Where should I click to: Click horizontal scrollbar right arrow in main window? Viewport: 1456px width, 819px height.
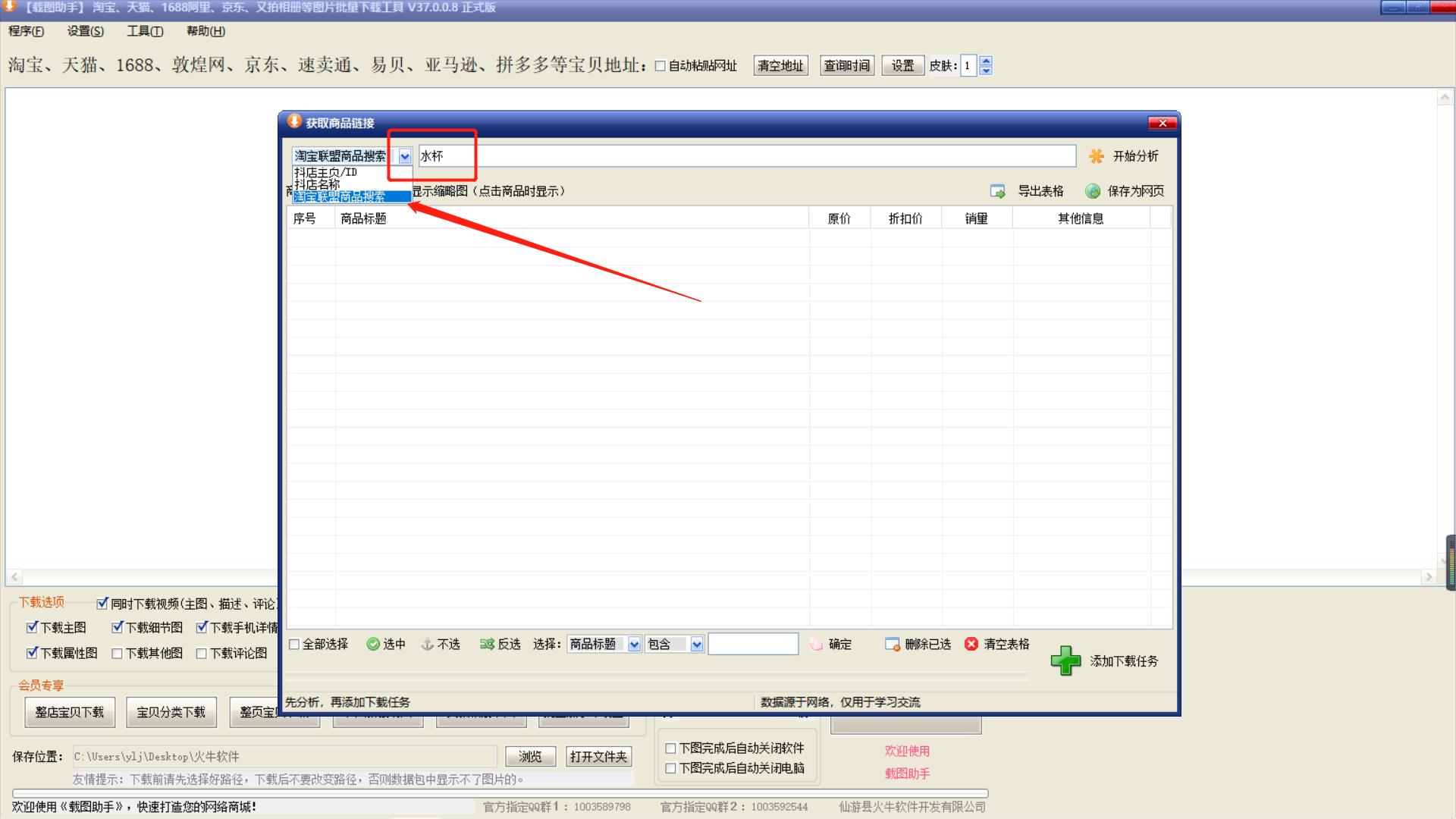pyautogui.click(x=1429, y=577)
